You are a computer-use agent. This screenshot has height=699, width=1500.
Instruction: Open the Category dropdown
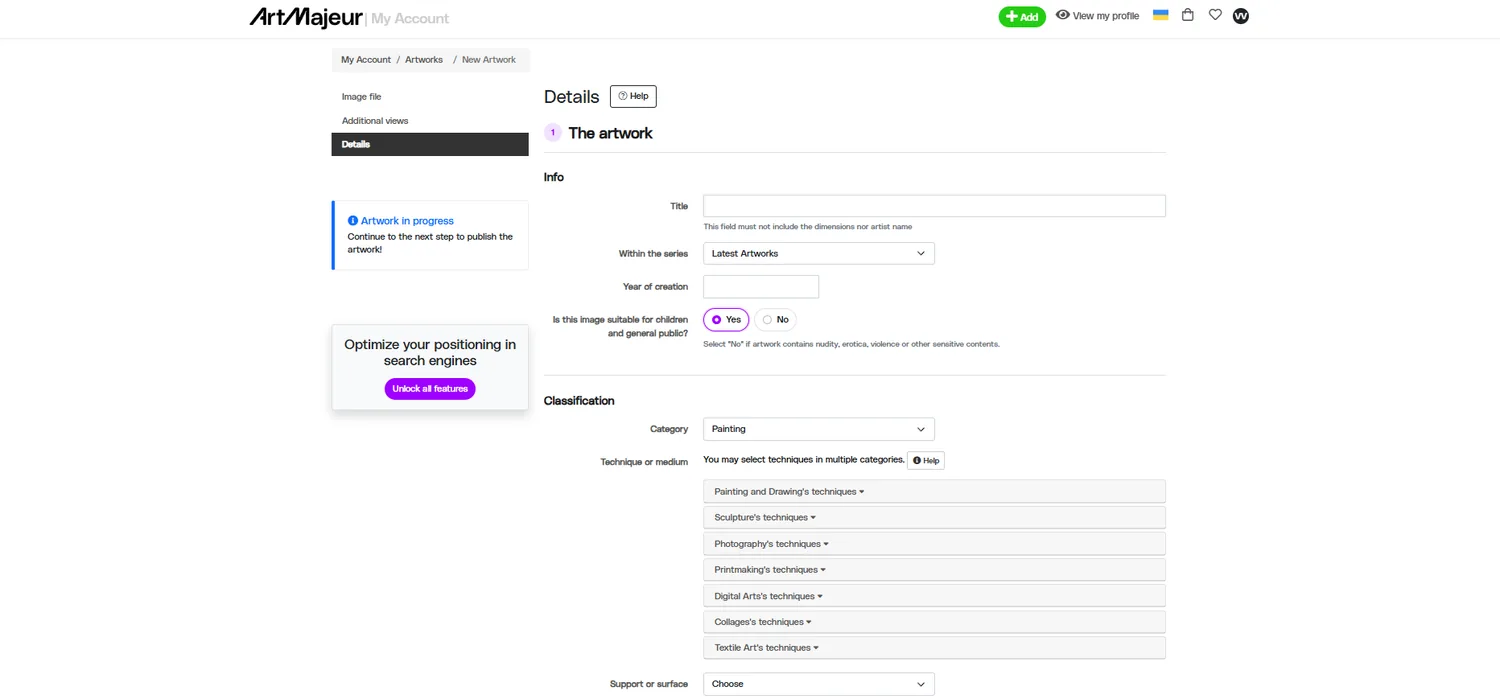click(819, 429)
